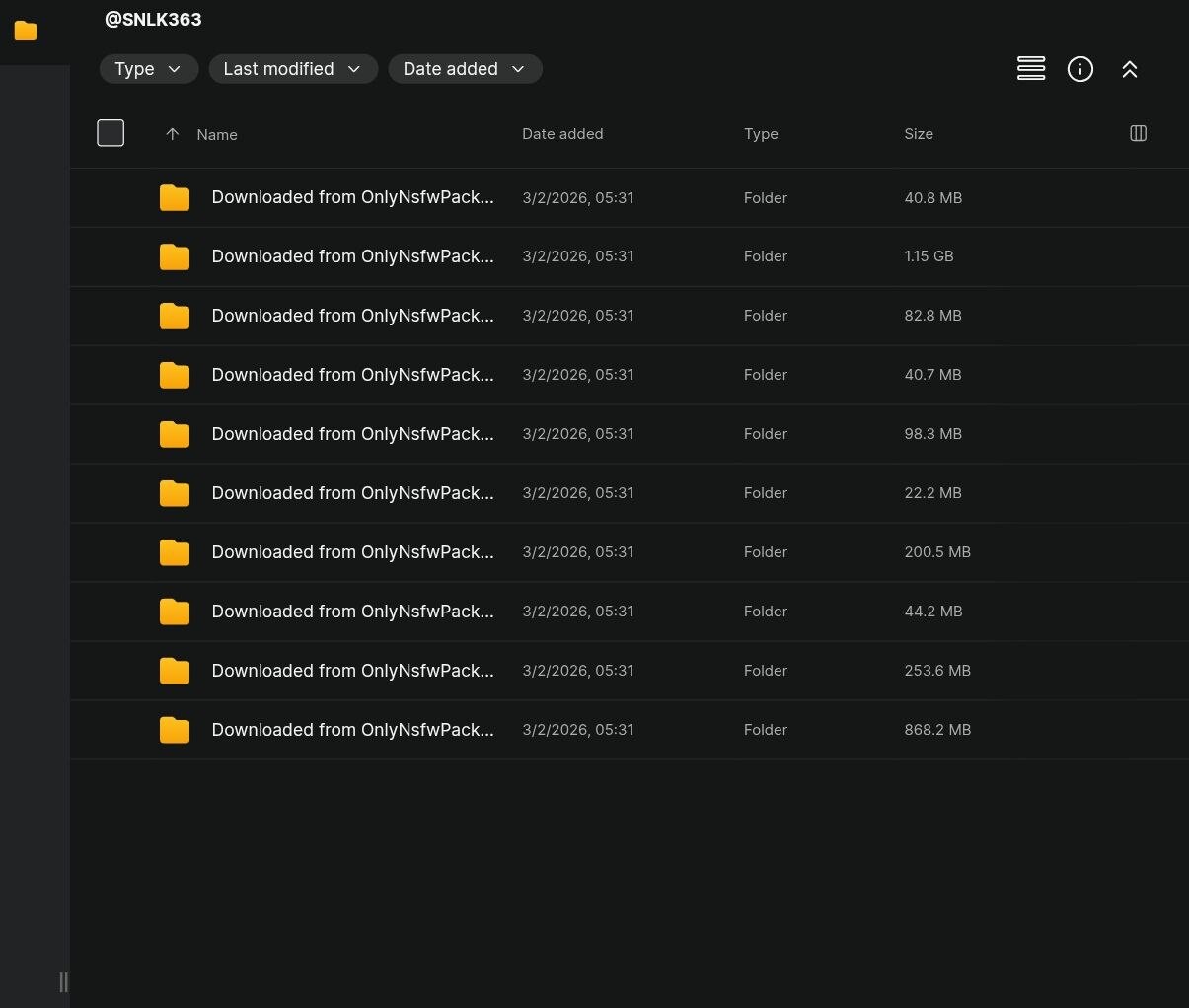The image size is (1189, 1008).
Task: Open the info details panel icon
Action: click(1079, 69)
